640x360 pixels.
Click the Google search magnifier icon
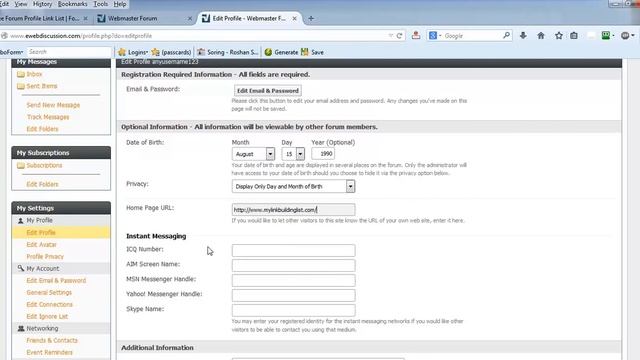pyautogui.click(x=506, y=36)
